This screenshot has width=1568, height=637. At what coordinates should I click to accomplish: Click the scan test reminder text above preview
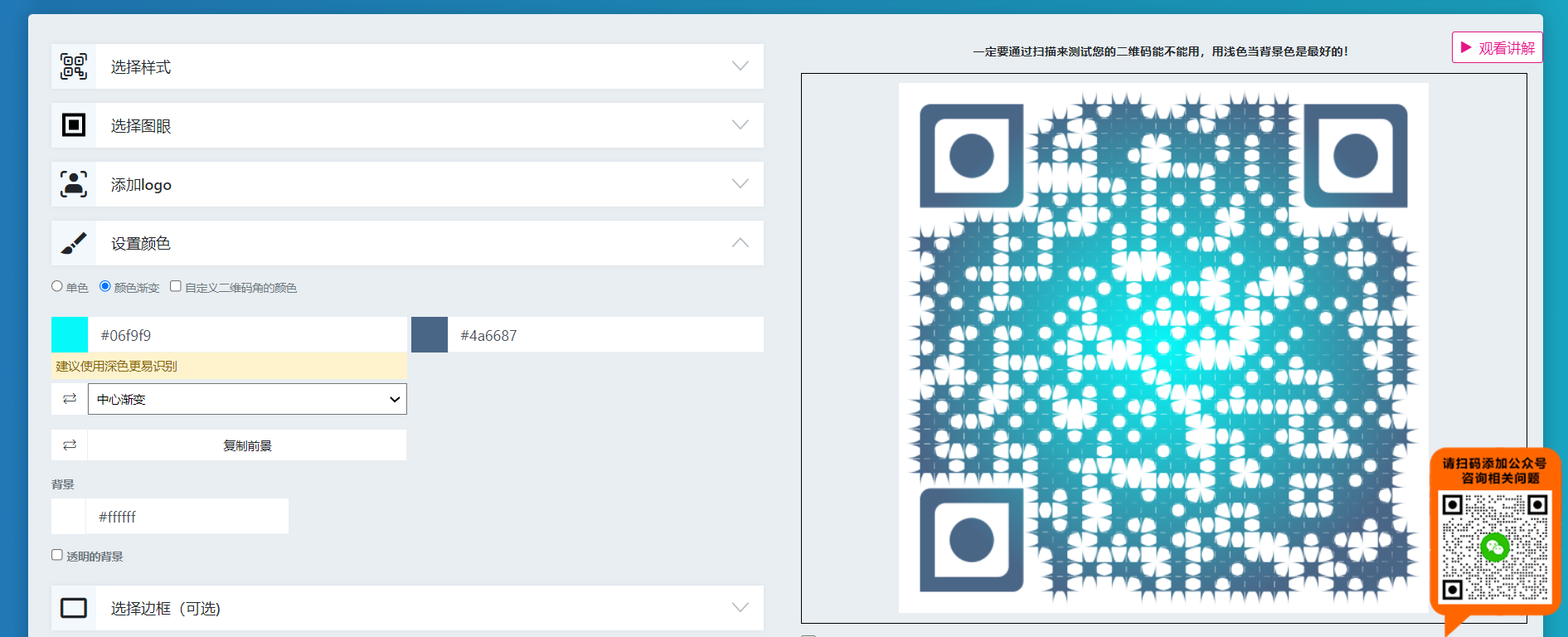pos(1162,51)
